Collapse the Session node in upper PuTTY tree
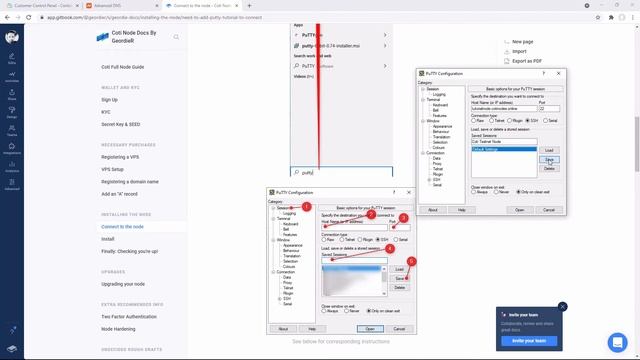Screen dimensions: 640x360 pyautogui.click(x=423, y=89)
